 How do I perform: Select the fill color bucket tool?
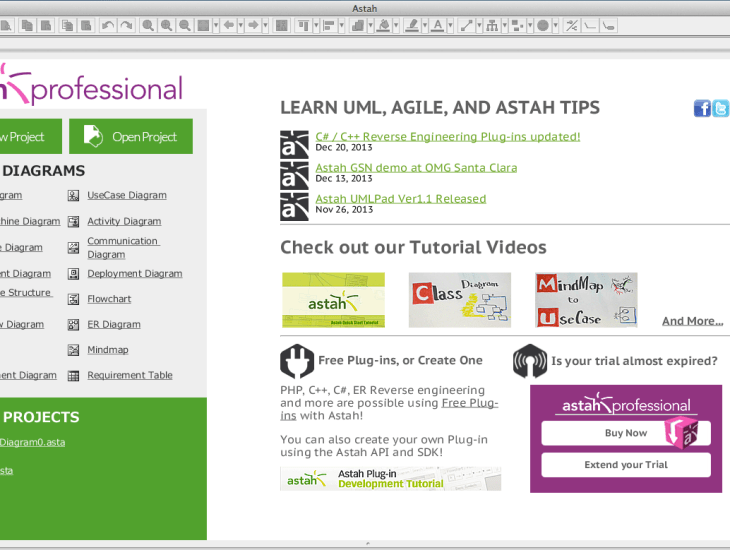click(x=382, y=25)
